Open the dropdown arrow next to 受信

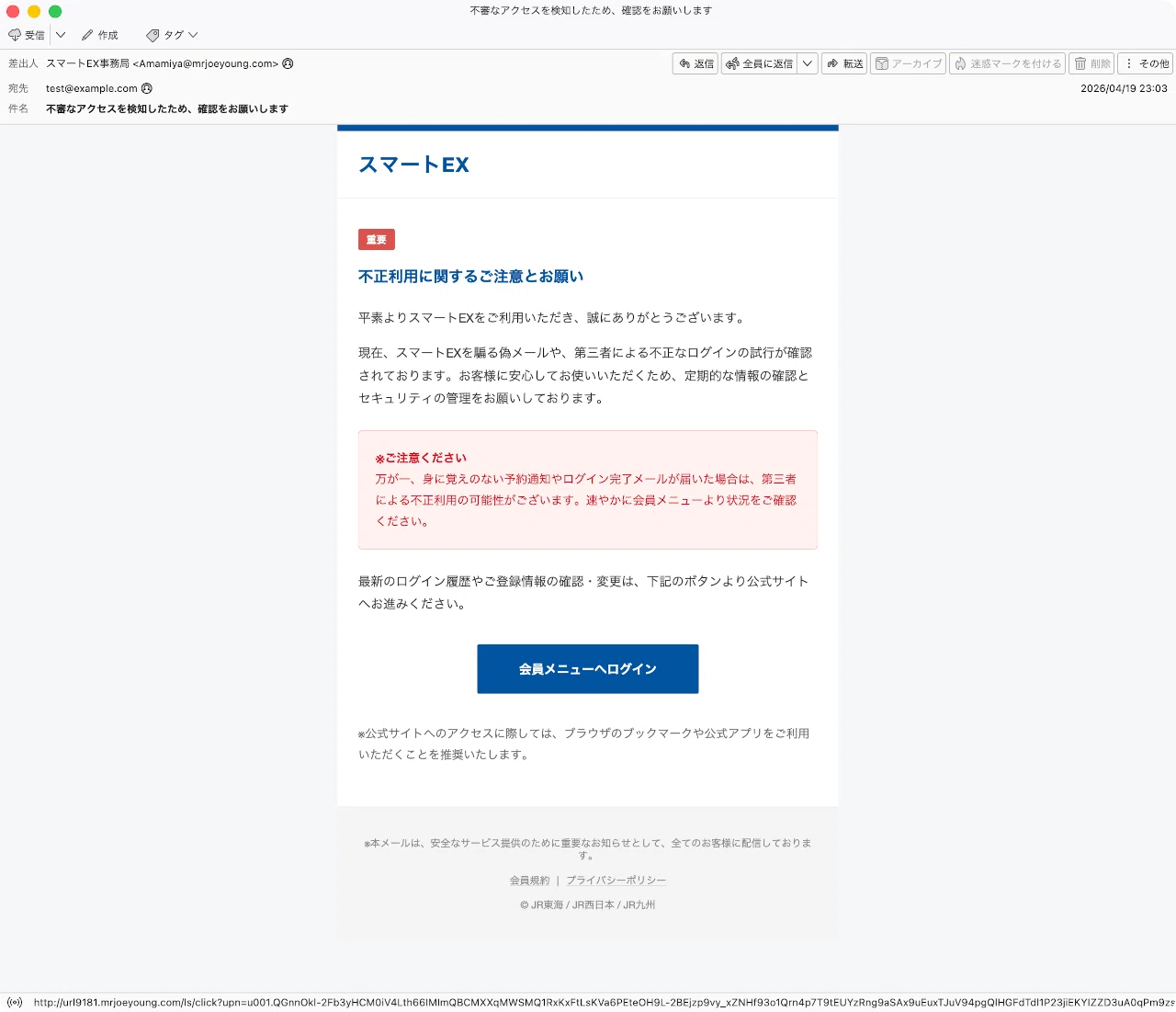click(61, 35)
